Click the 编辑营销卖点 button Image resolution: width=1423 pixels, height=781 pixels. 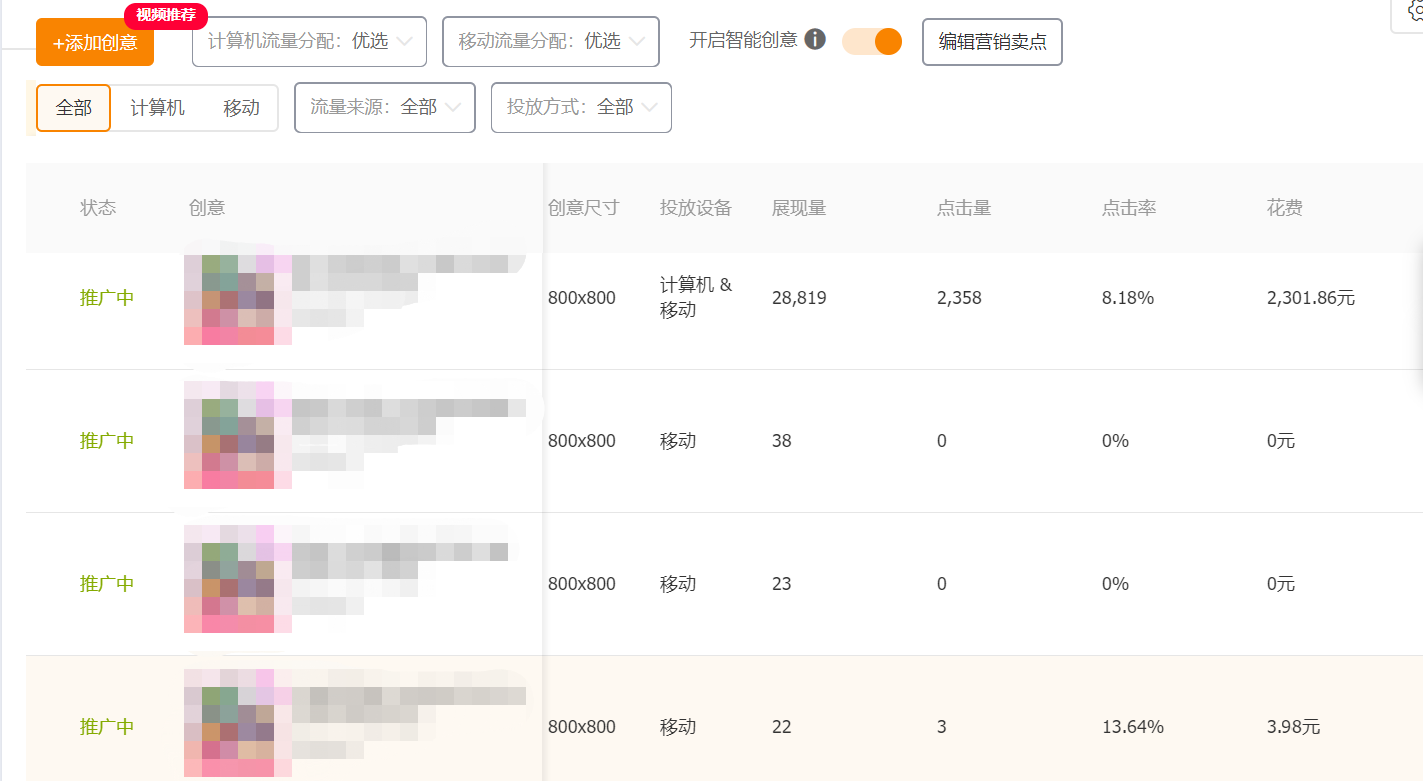pyautogui.click(x=991, y=42)
